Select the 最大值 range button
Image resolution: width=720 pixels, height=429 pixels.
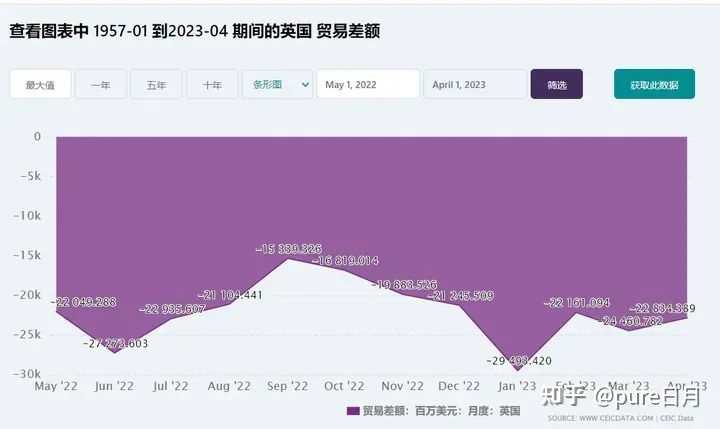[x=40, y=84]
